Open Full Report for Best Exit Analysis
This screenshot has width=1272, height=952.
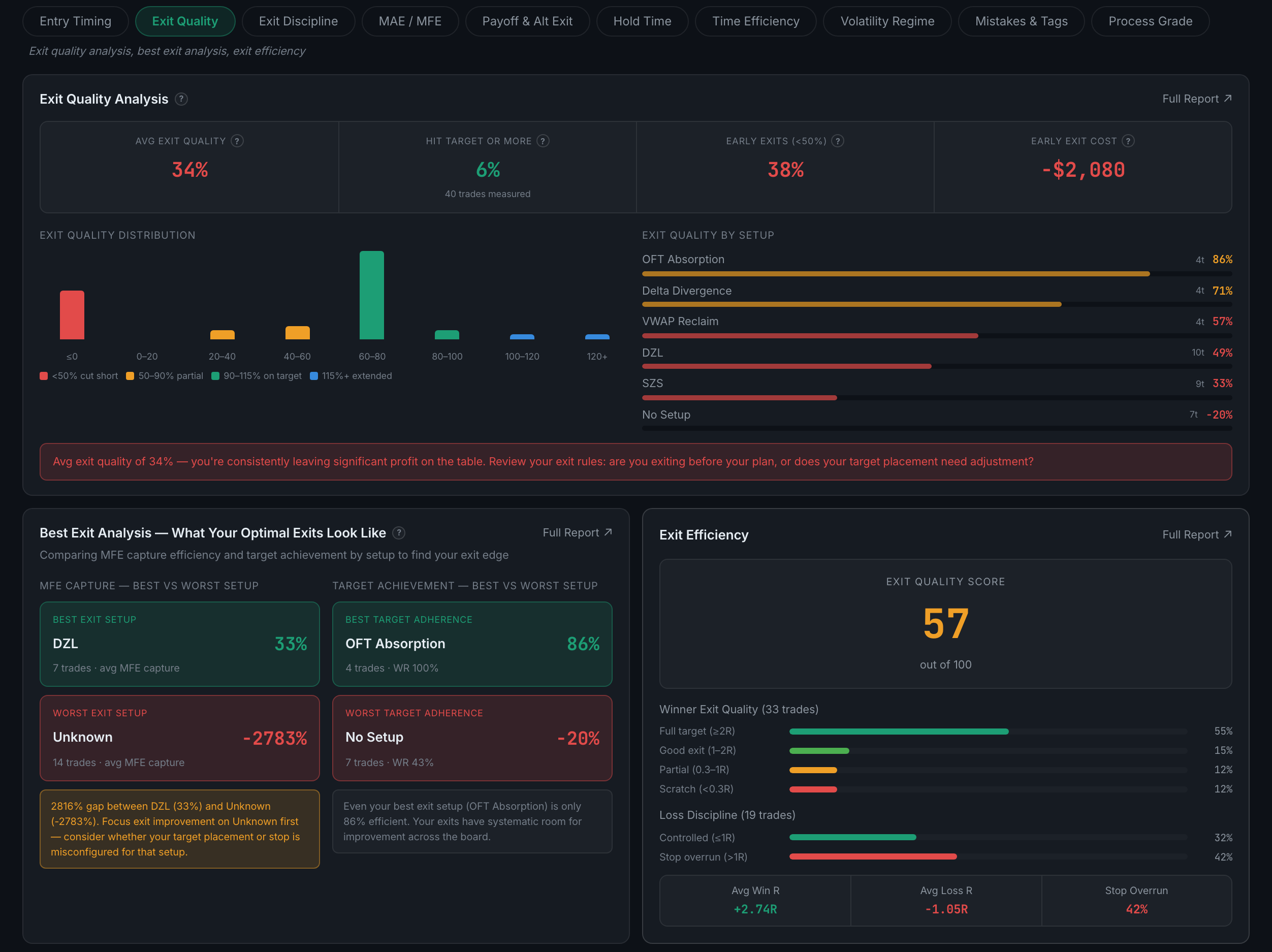578,533
